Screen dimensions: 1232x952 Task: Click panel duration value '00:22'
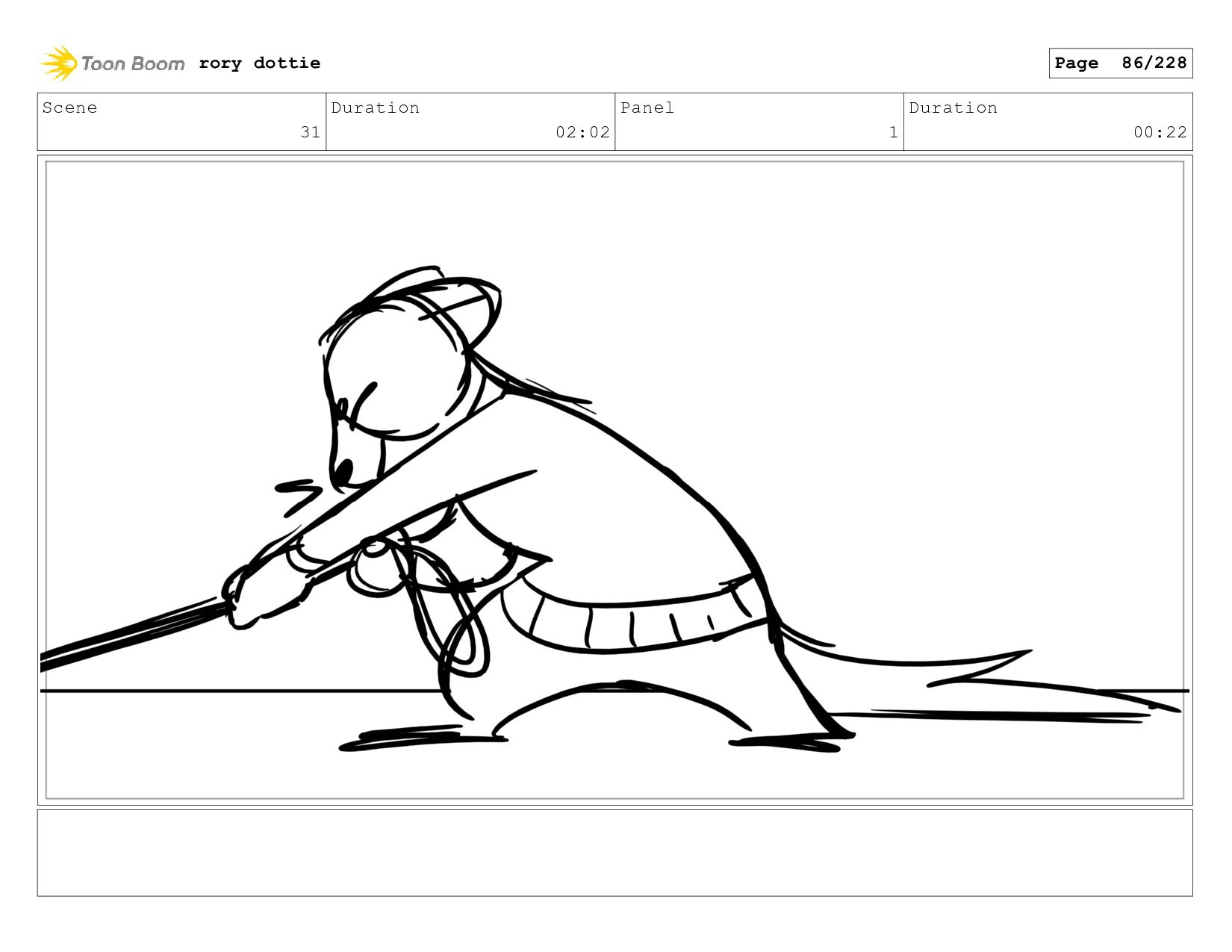[1160, 132]
